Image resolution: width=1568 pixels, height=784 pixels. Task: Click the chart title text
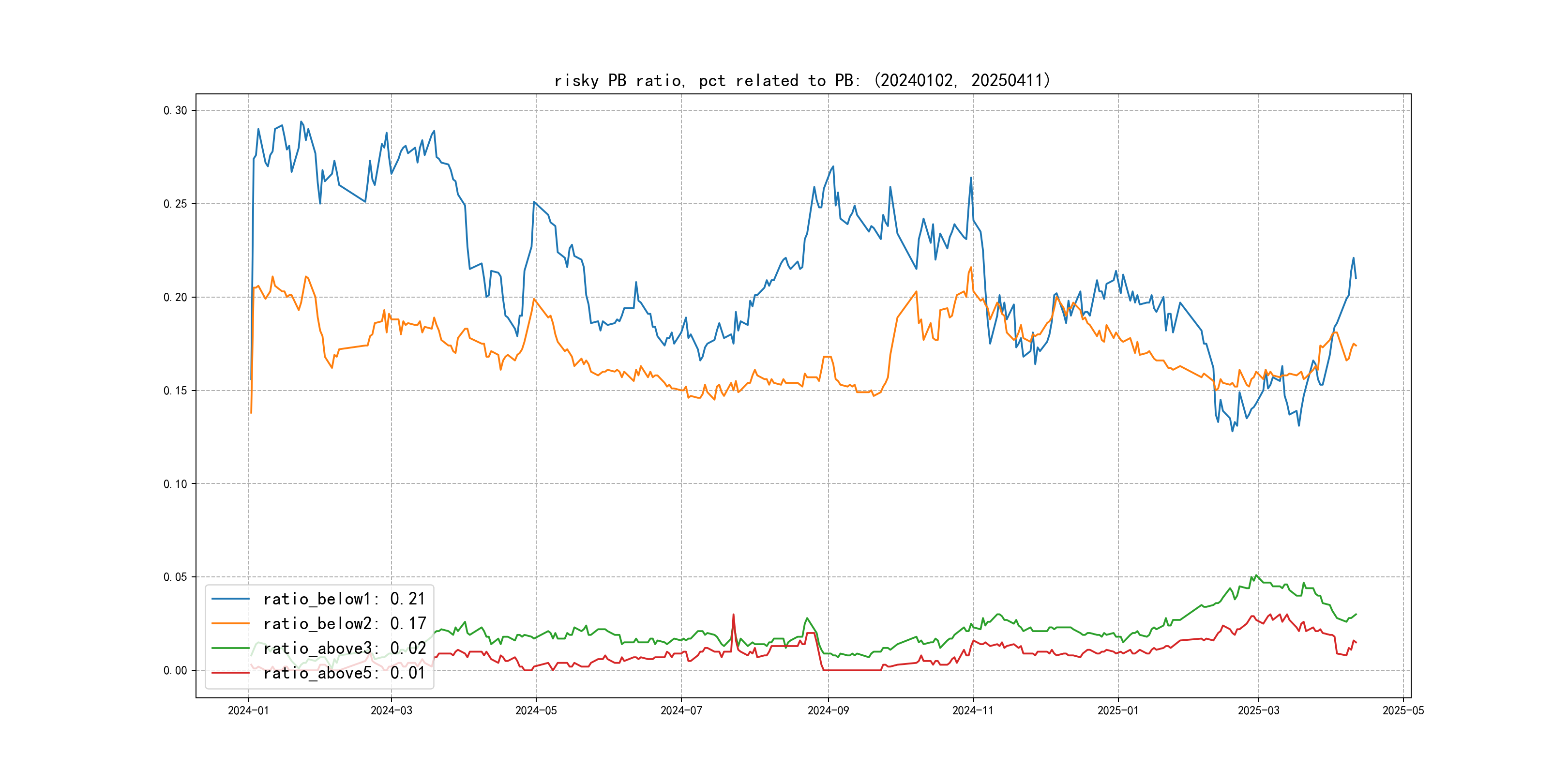[802, 80]
